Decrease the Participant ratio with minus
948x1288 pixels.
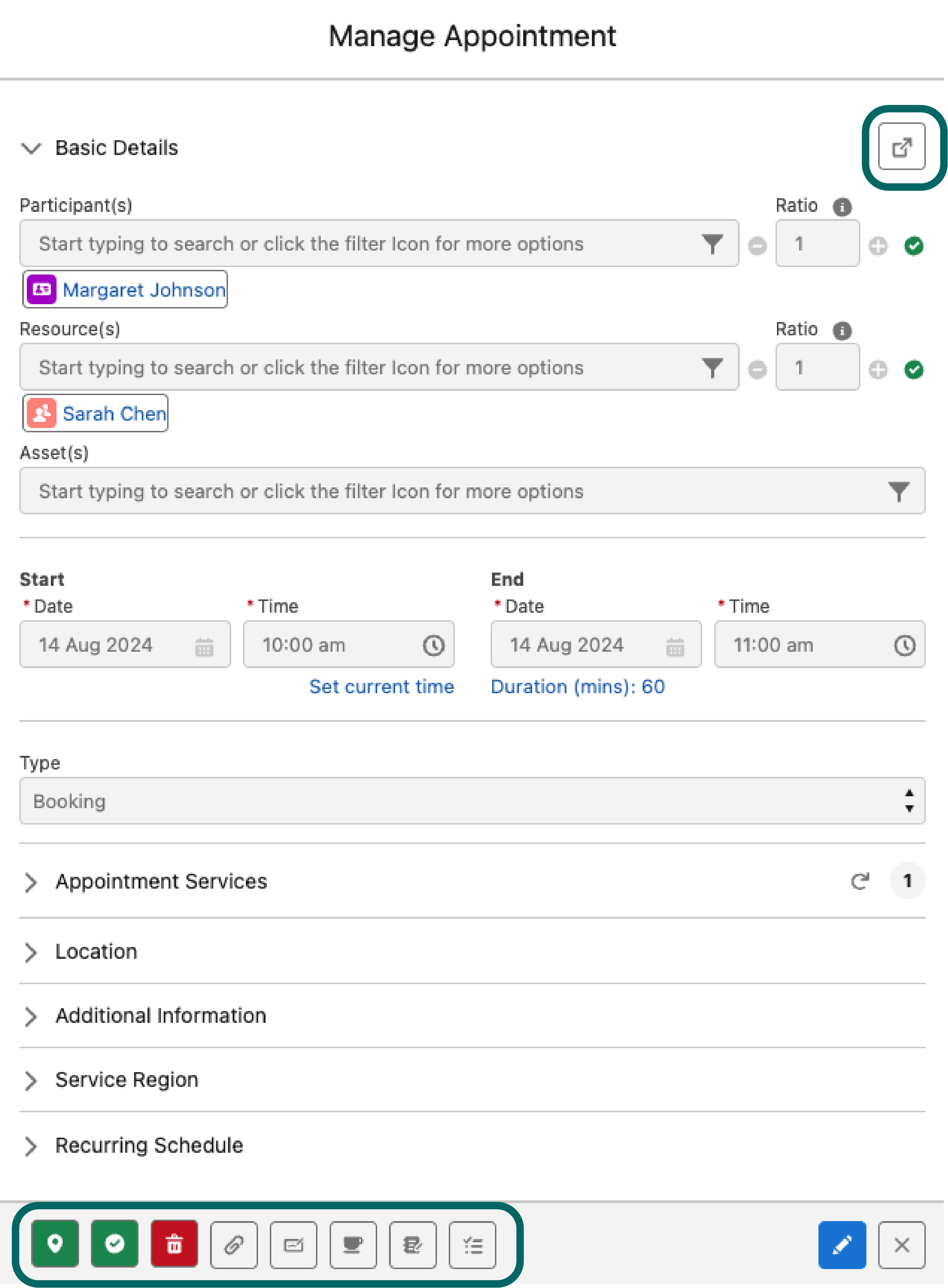757,246
